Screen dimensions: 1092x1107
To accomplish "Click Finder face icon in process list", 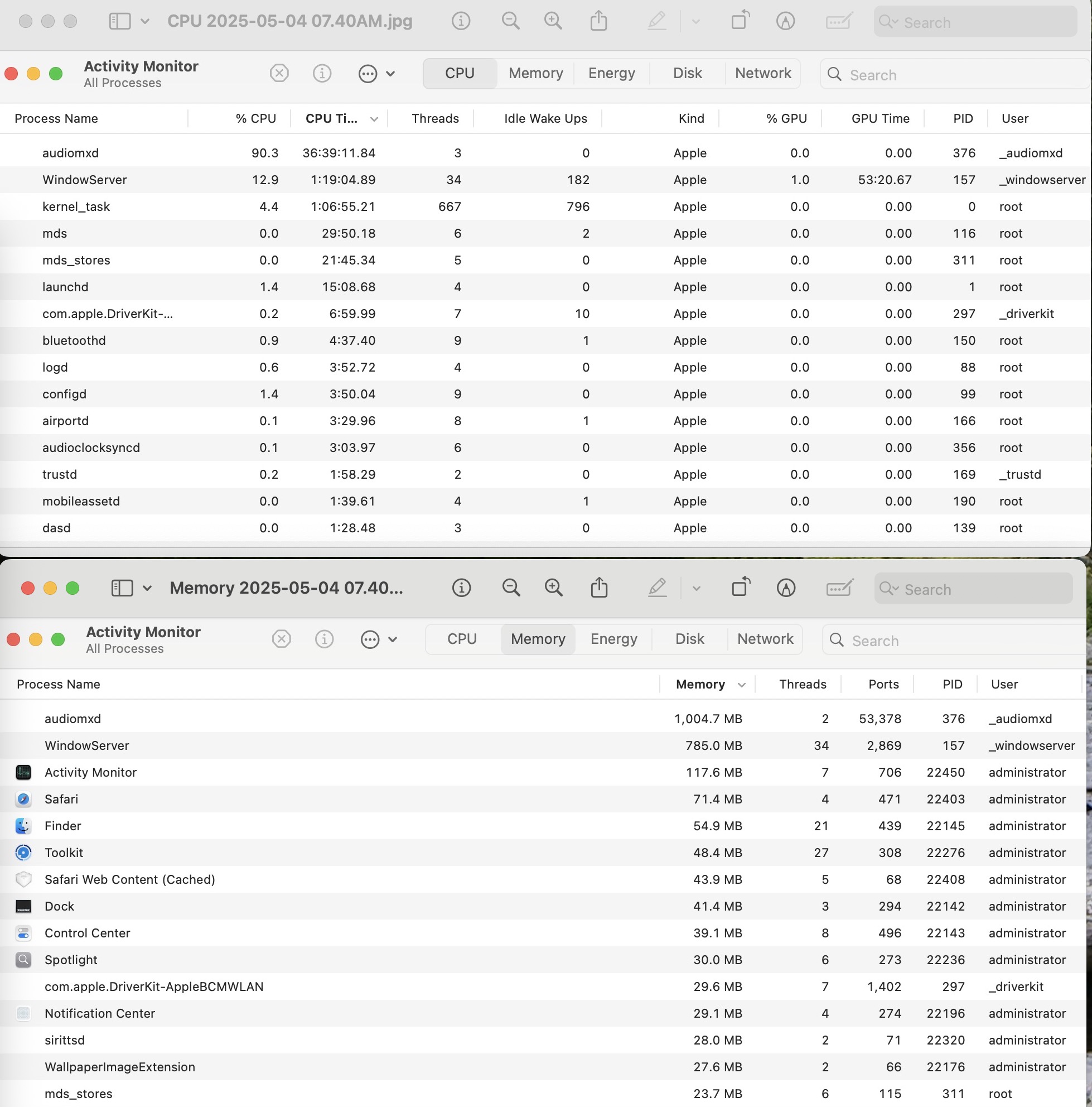I will click(x=23, y=826).
